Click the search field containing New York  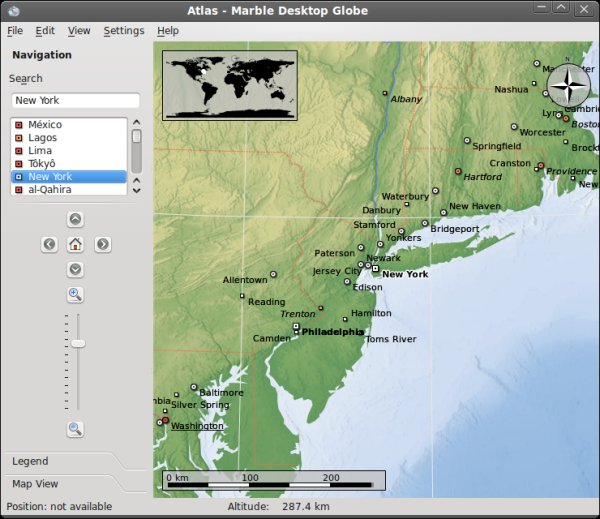click(x=75, y=101)
